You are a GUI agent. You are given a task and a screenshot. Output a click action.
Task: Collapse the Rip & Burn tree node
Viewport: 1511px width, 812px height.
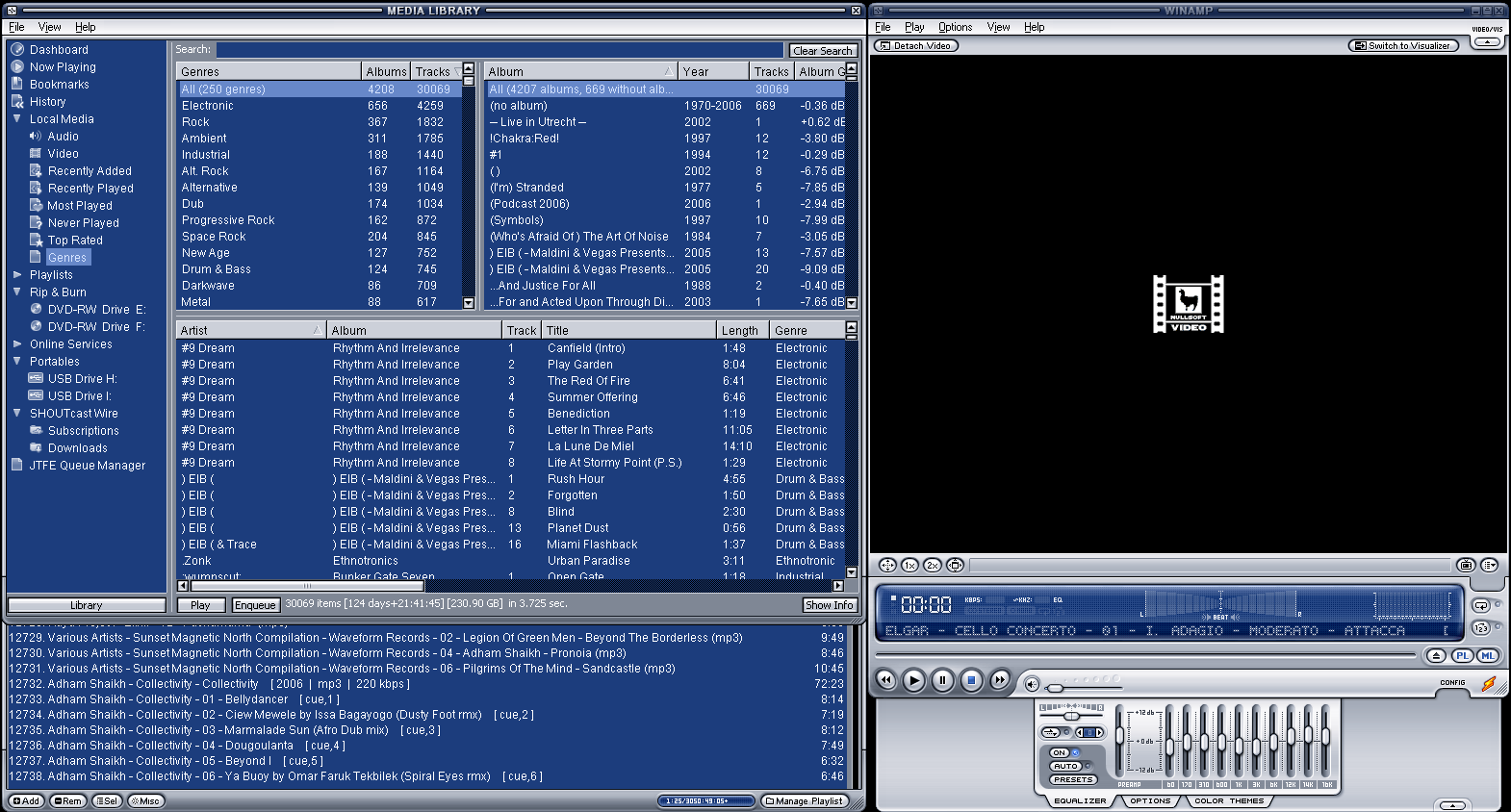tap(17, 292)
